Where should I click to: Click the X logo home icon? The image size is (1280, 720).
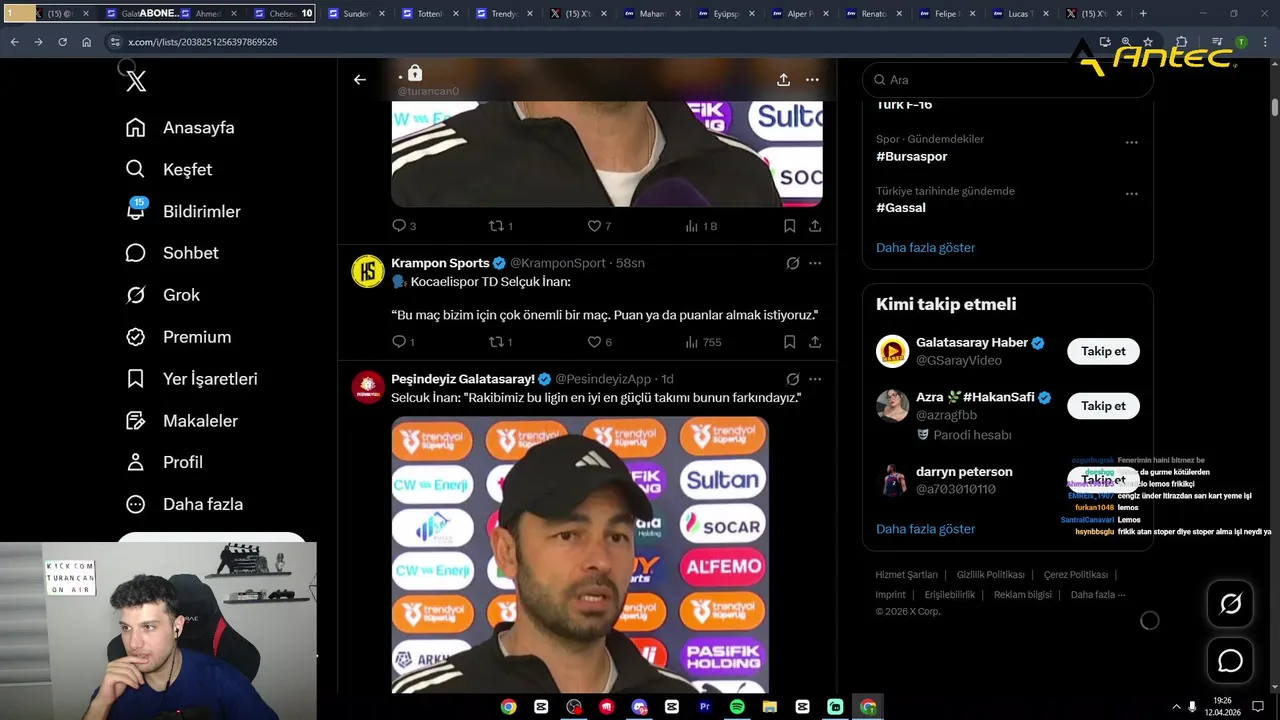pyautogui.click(x=136, y=81)
